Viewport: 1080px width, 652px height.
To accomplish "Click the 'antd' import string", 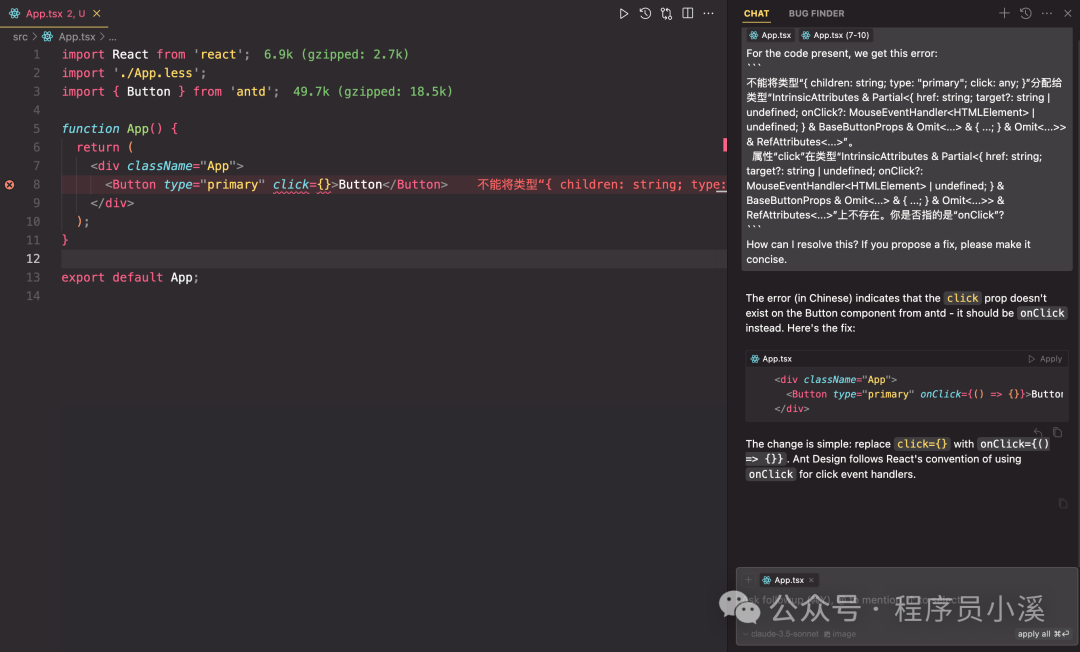I will coord(251,92).
